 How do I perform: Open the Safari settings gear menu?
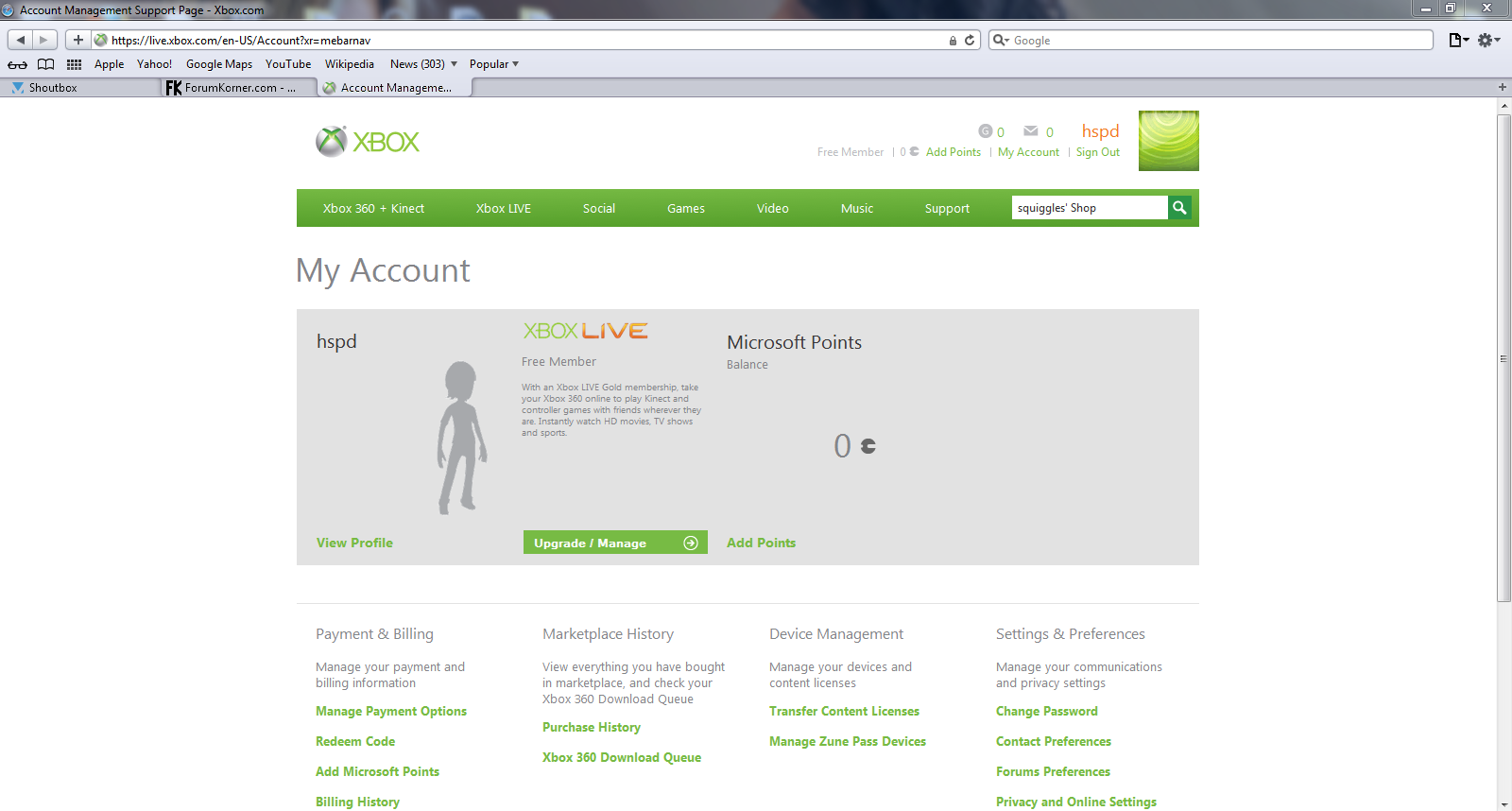point(1488,40)
